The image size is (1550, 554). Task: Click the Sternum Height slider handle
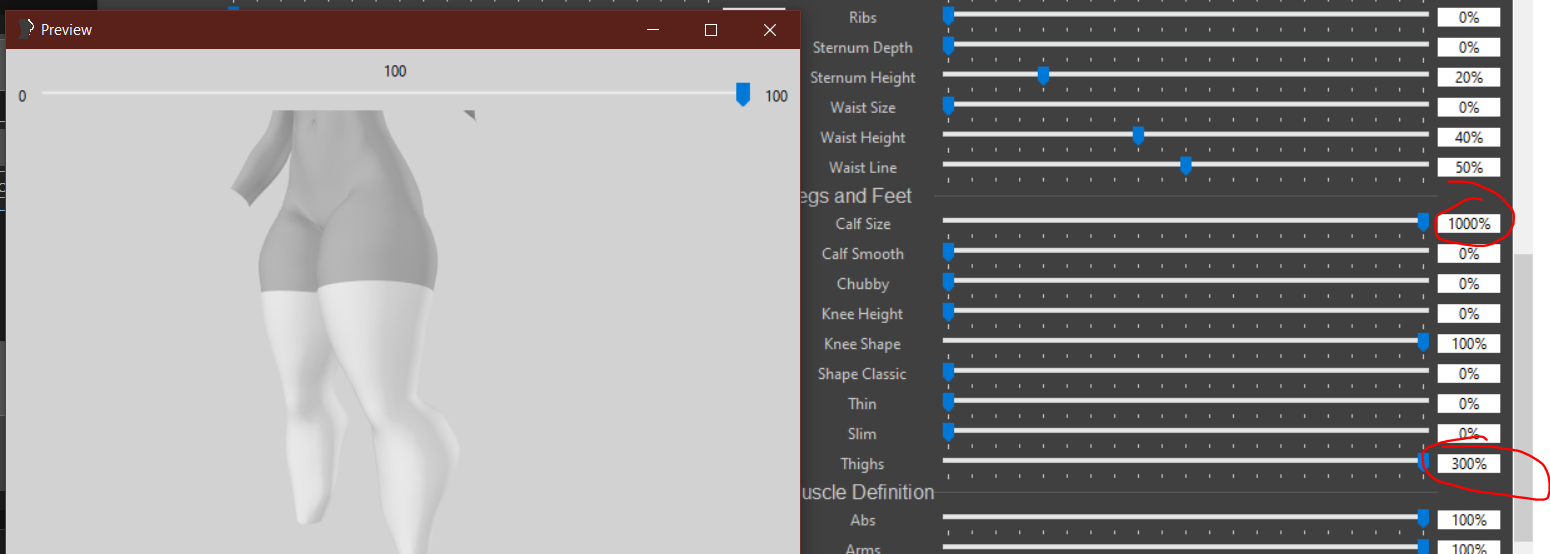click(x=1043, y=75)
